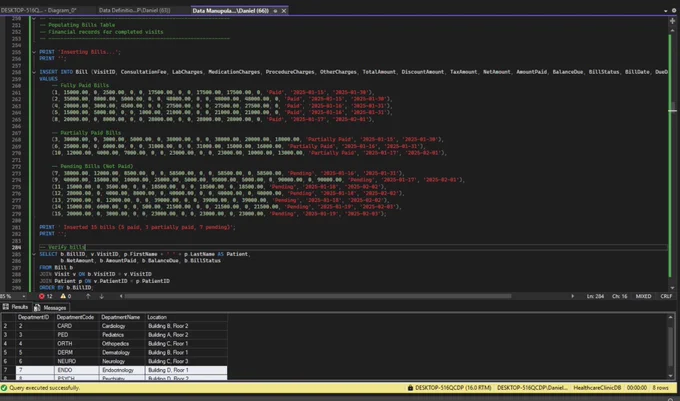The width and height of the screenshot is (680, 401).
Task: Pin the Data Manupula query tab
Action: (x=275, y=11)
